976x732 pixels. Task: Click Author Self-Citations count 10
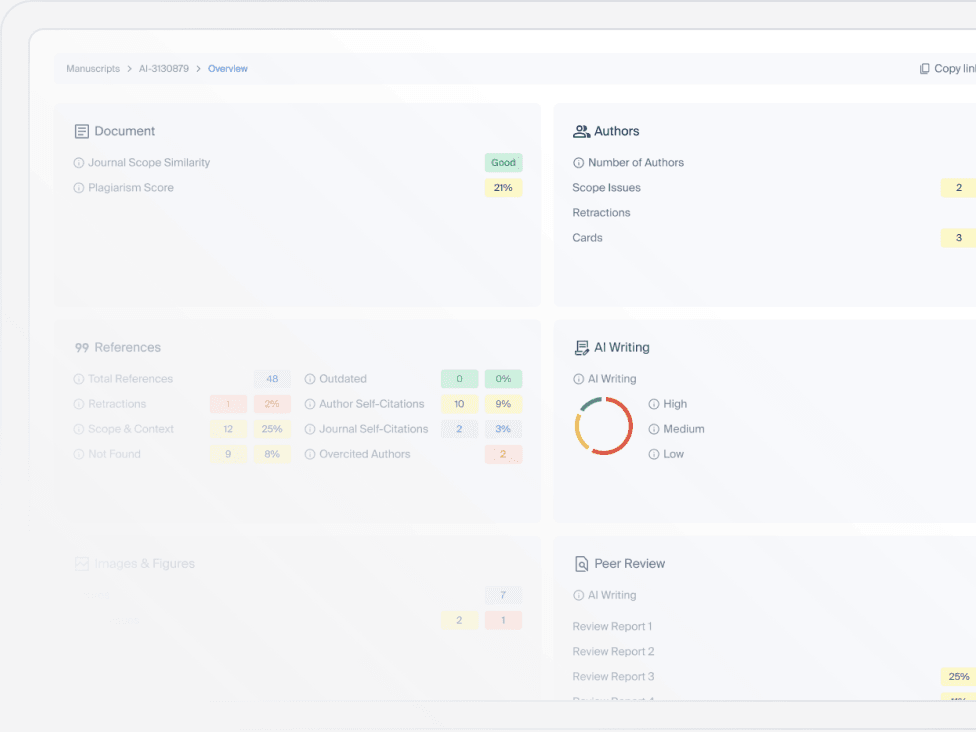(459, 404)
